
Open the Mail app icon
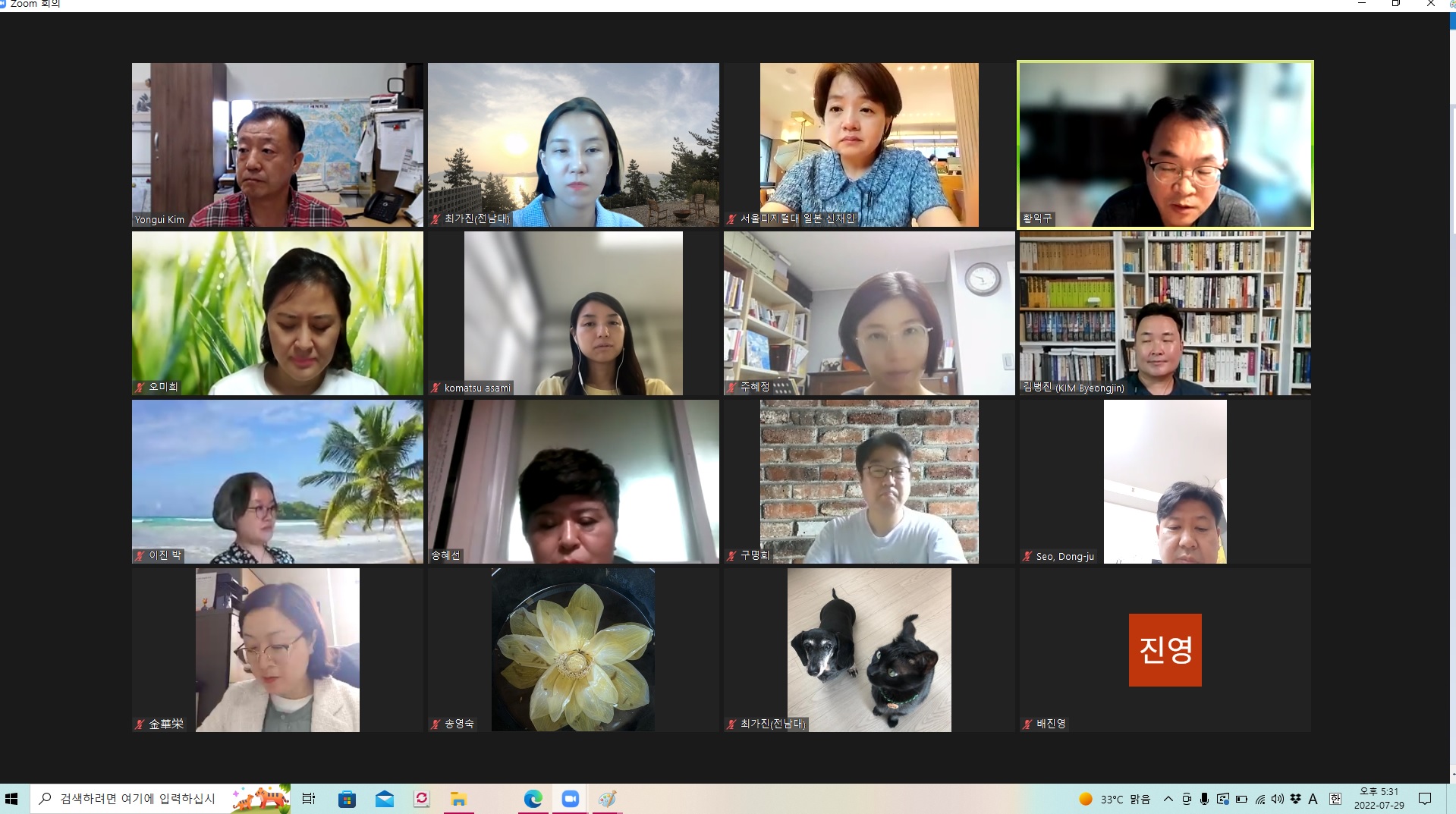(x=385, y=799)
